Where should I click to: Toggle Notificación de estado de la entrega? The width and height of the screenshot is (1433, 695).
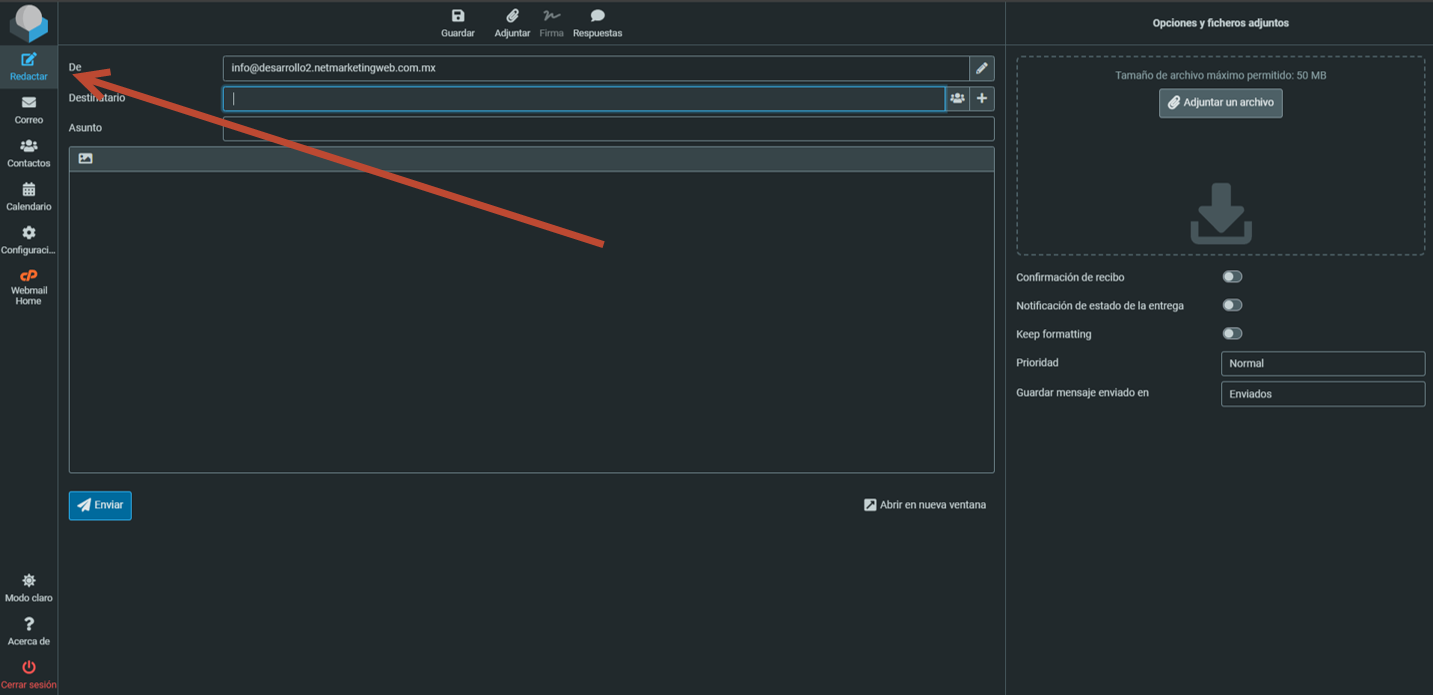pos(1232,305)
